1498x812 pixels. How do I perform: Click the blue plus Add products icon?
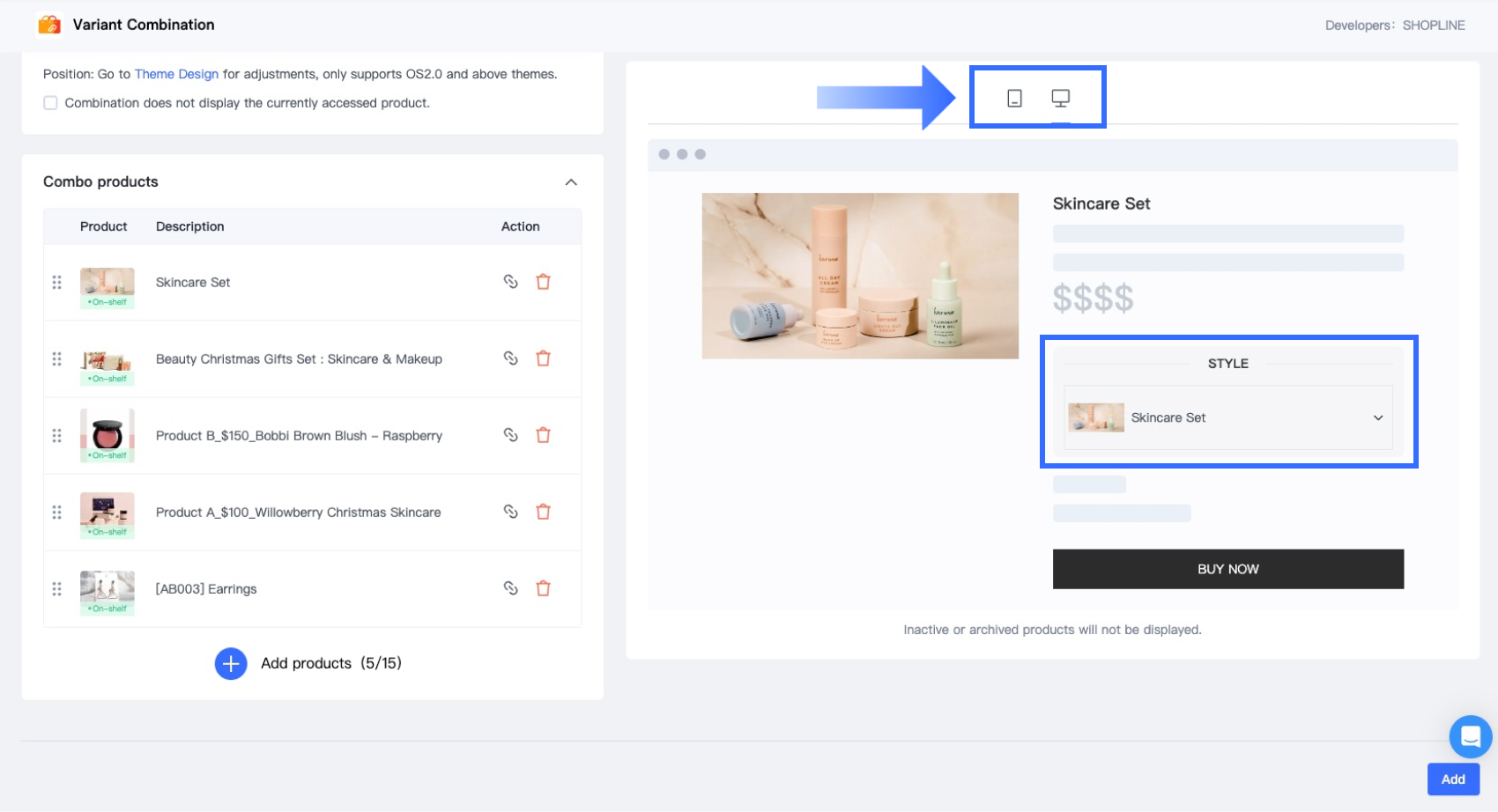coord(231,663)
